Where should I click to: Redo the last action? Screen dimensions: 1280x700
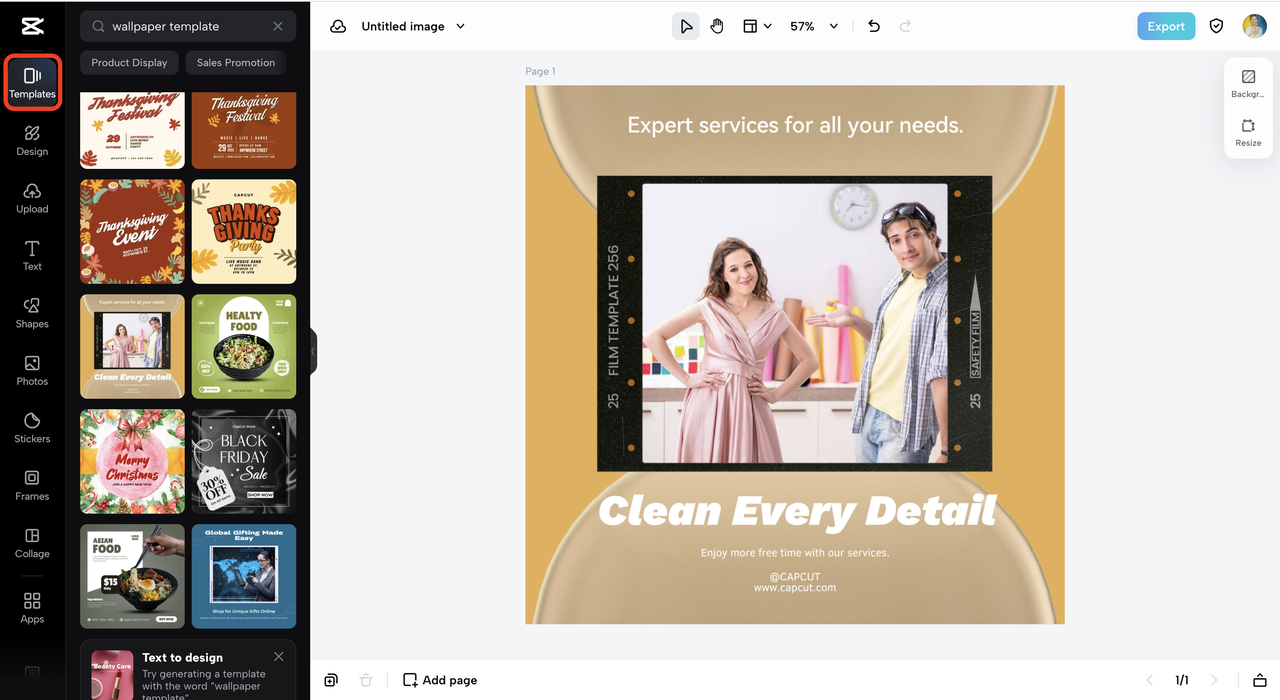pos(906,26)
